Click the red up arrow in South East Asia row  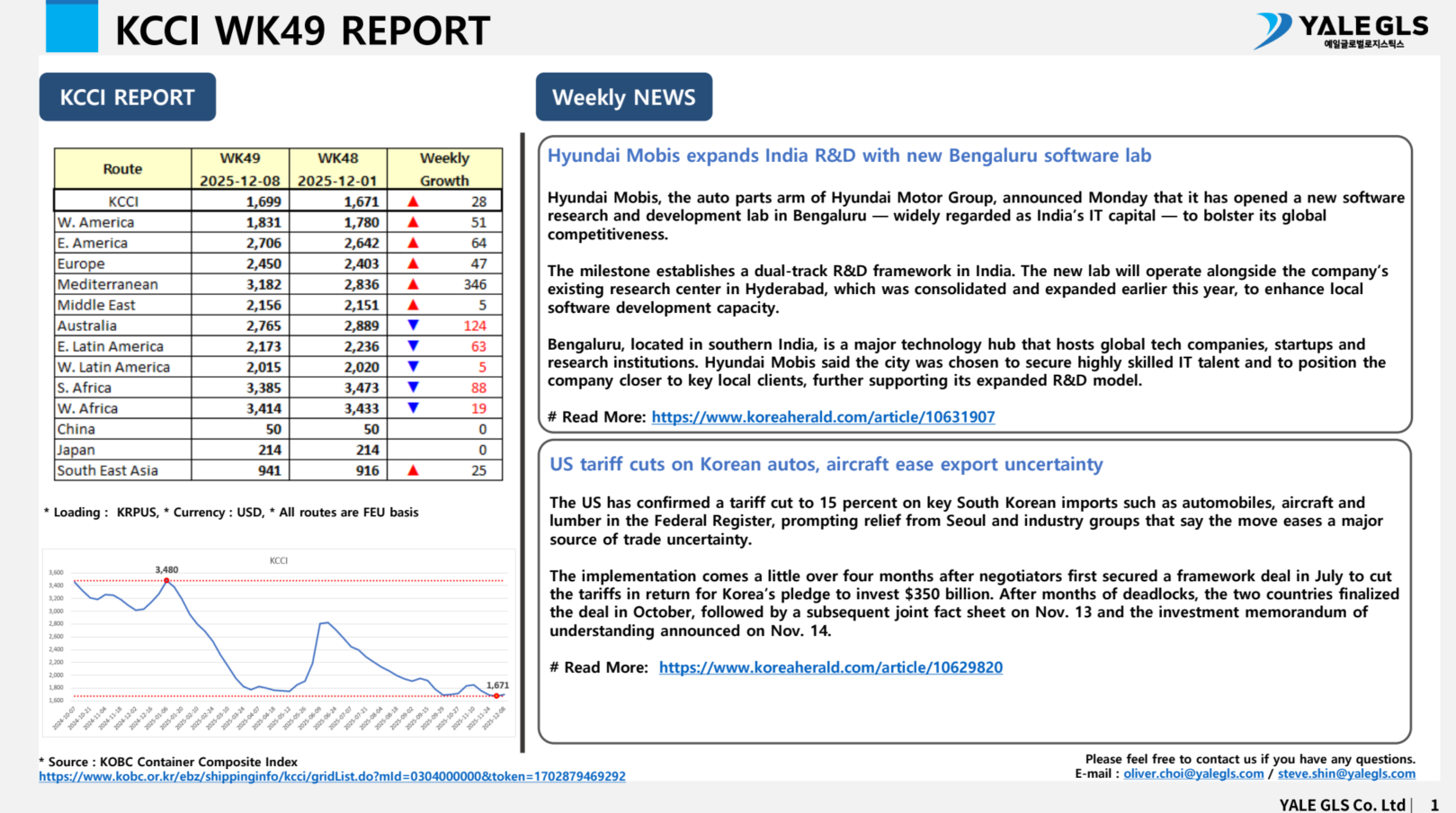click(413, 470)
